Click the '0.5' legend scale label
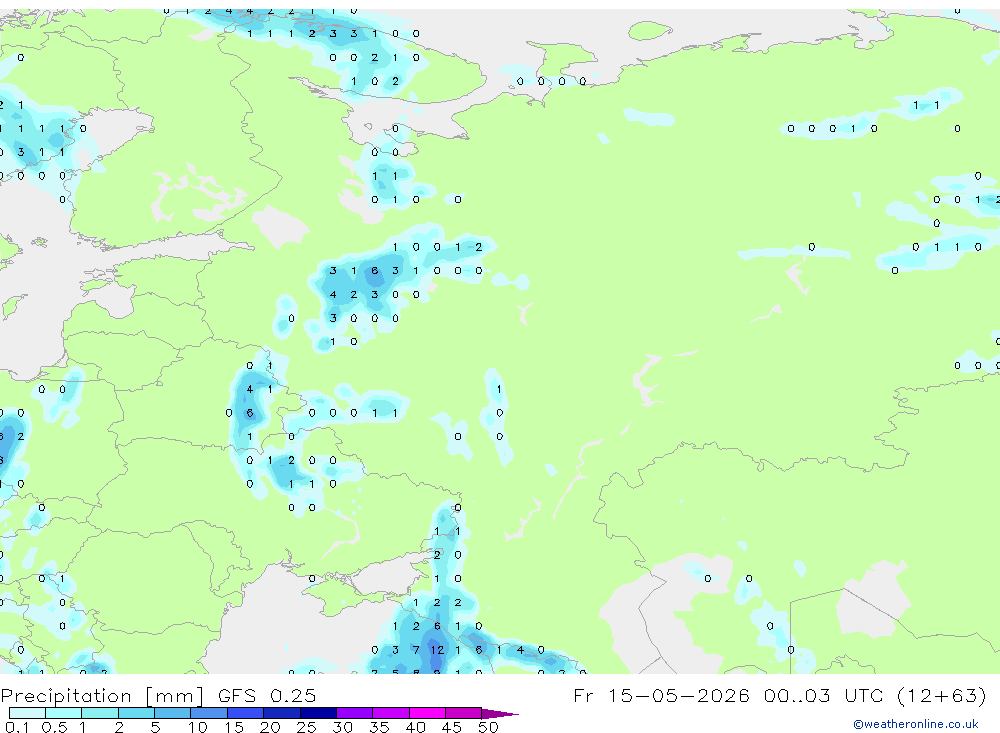 [54, 727]
